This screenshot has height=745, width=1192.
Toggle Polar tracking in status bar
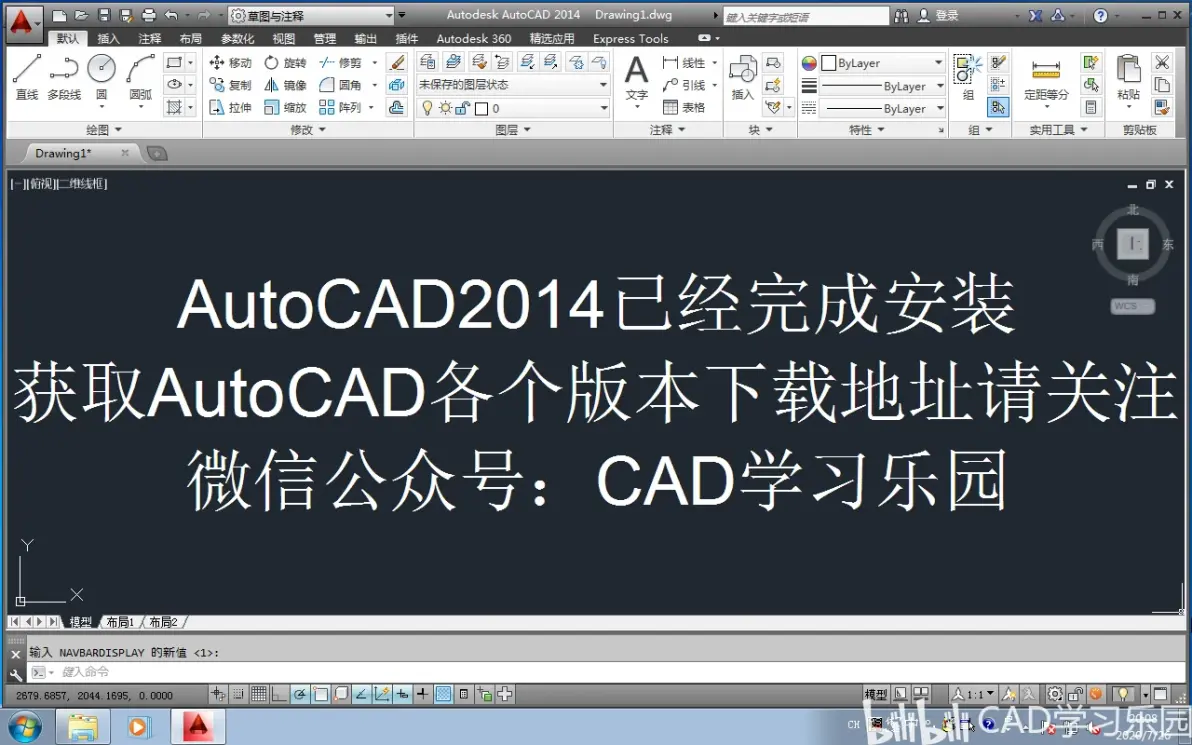pyautogui.click(x=300, y=694)
